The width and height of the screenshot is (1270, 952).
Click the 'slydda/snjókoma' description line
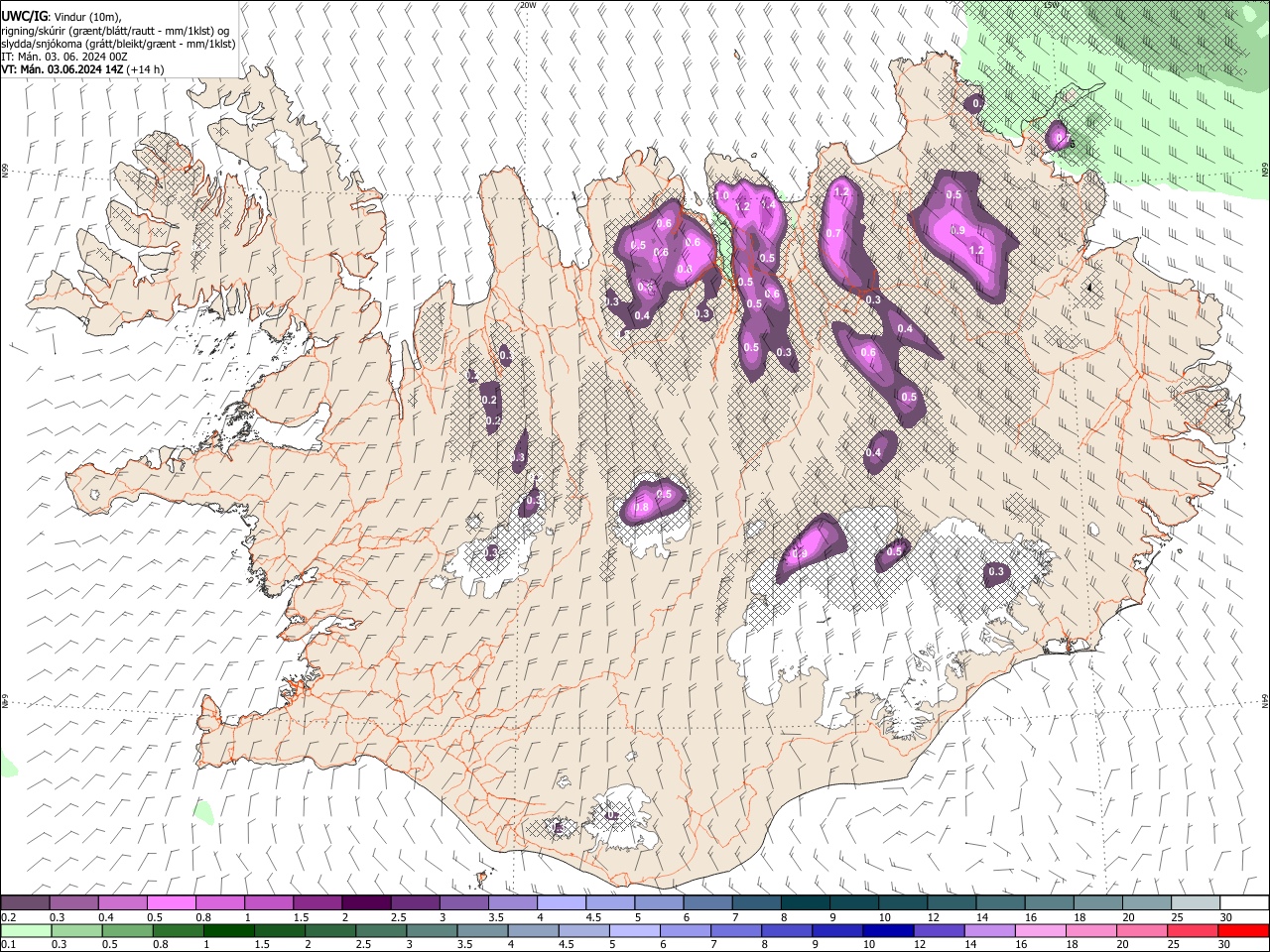coord(118,44)
